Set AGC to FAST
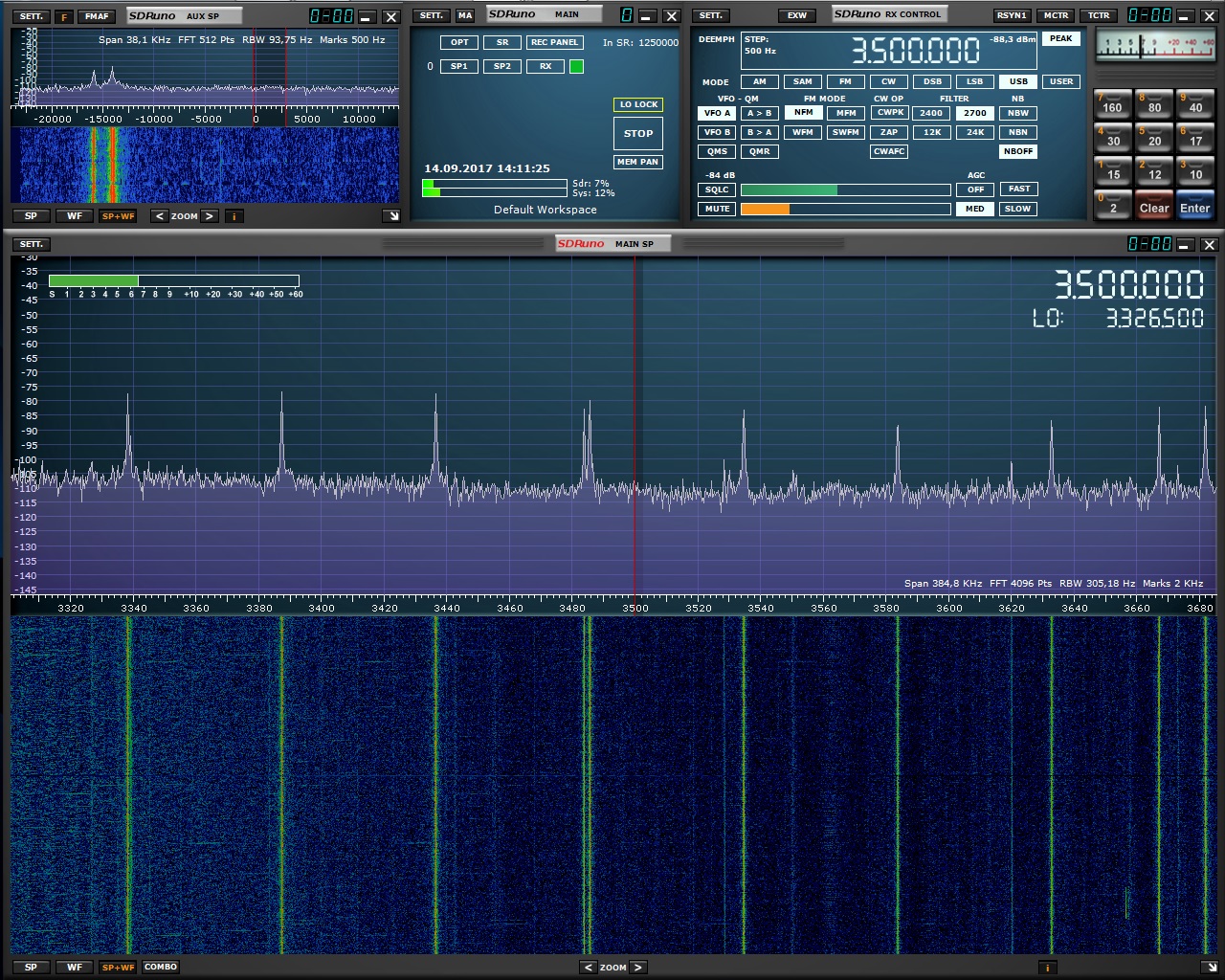The height and width of the screenshot is (980, 1225). (x=1019, y=189)
